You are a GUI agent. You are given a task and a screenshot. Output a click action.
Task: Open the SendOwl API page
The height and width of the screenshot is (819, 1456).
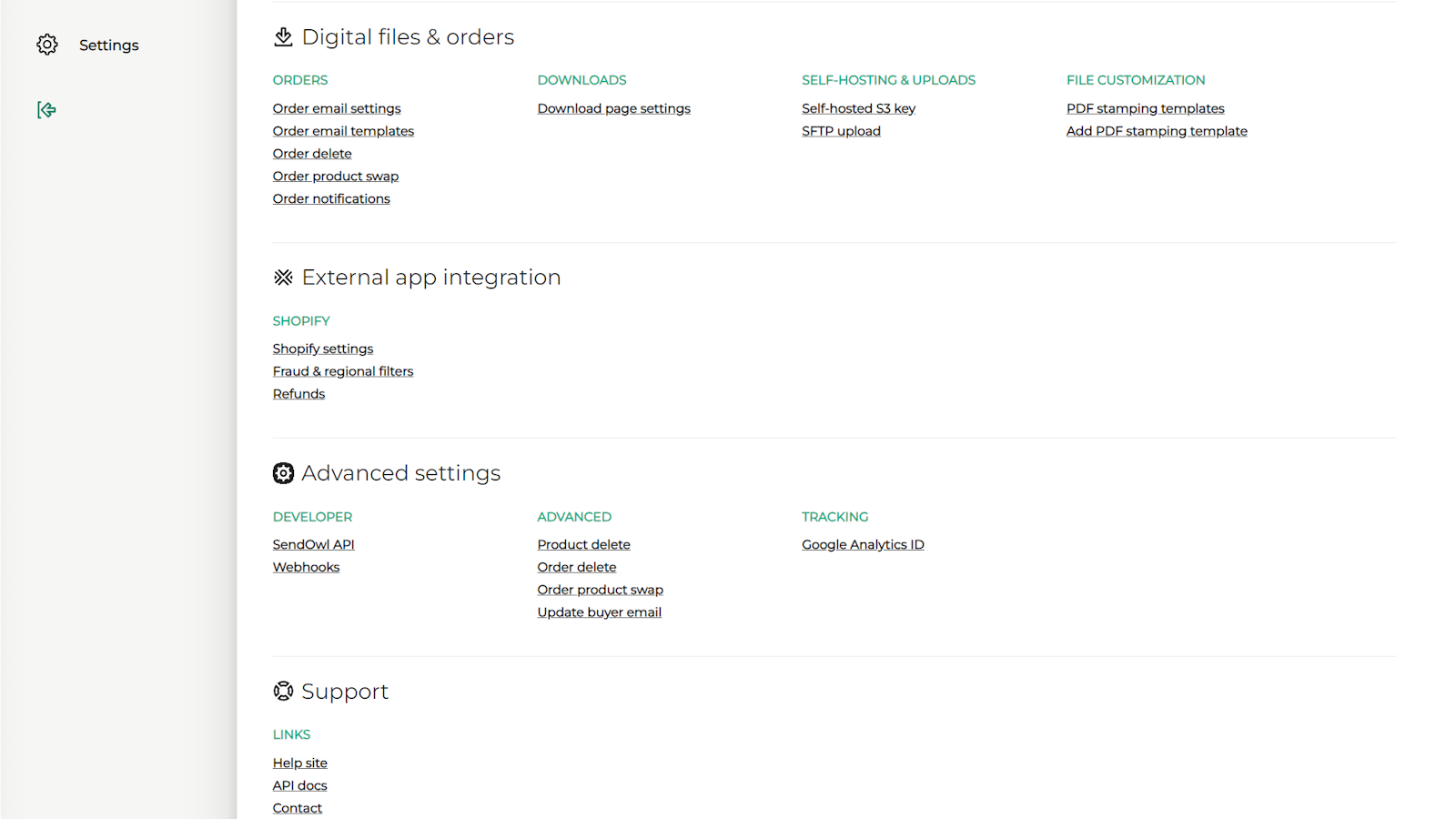click(x=313, y=543)
